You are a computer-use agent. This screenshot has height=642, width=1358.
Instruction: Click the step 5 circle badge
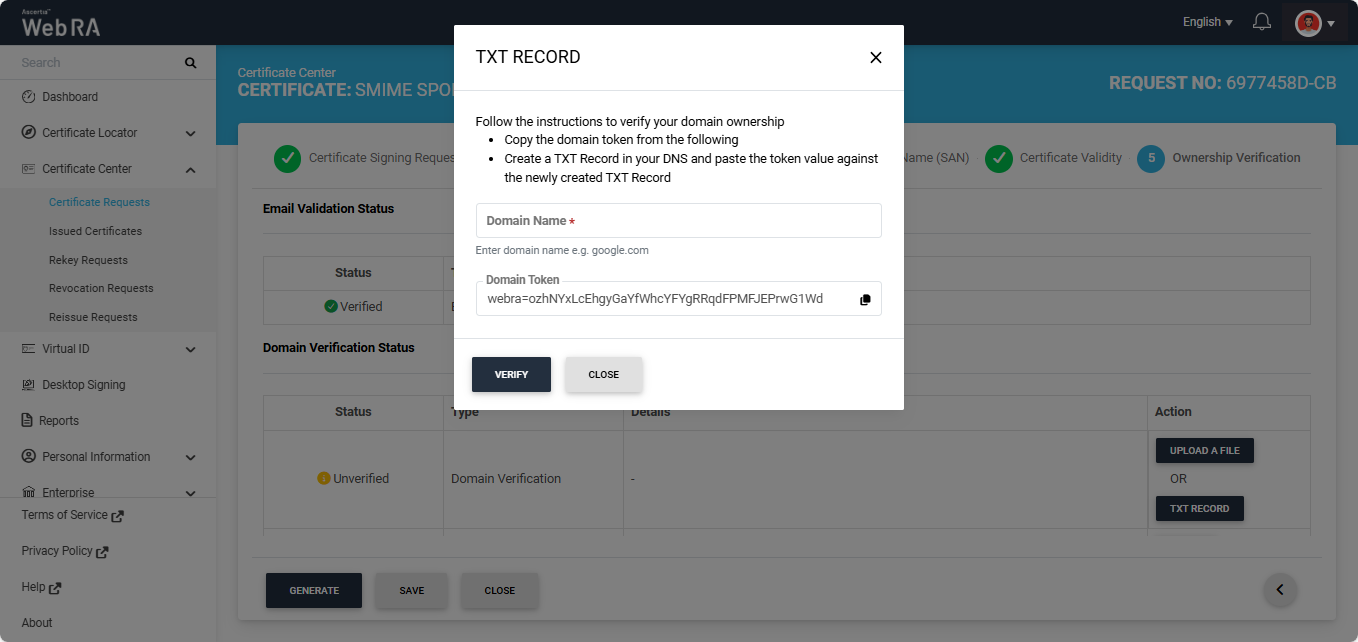(1151, 158)
